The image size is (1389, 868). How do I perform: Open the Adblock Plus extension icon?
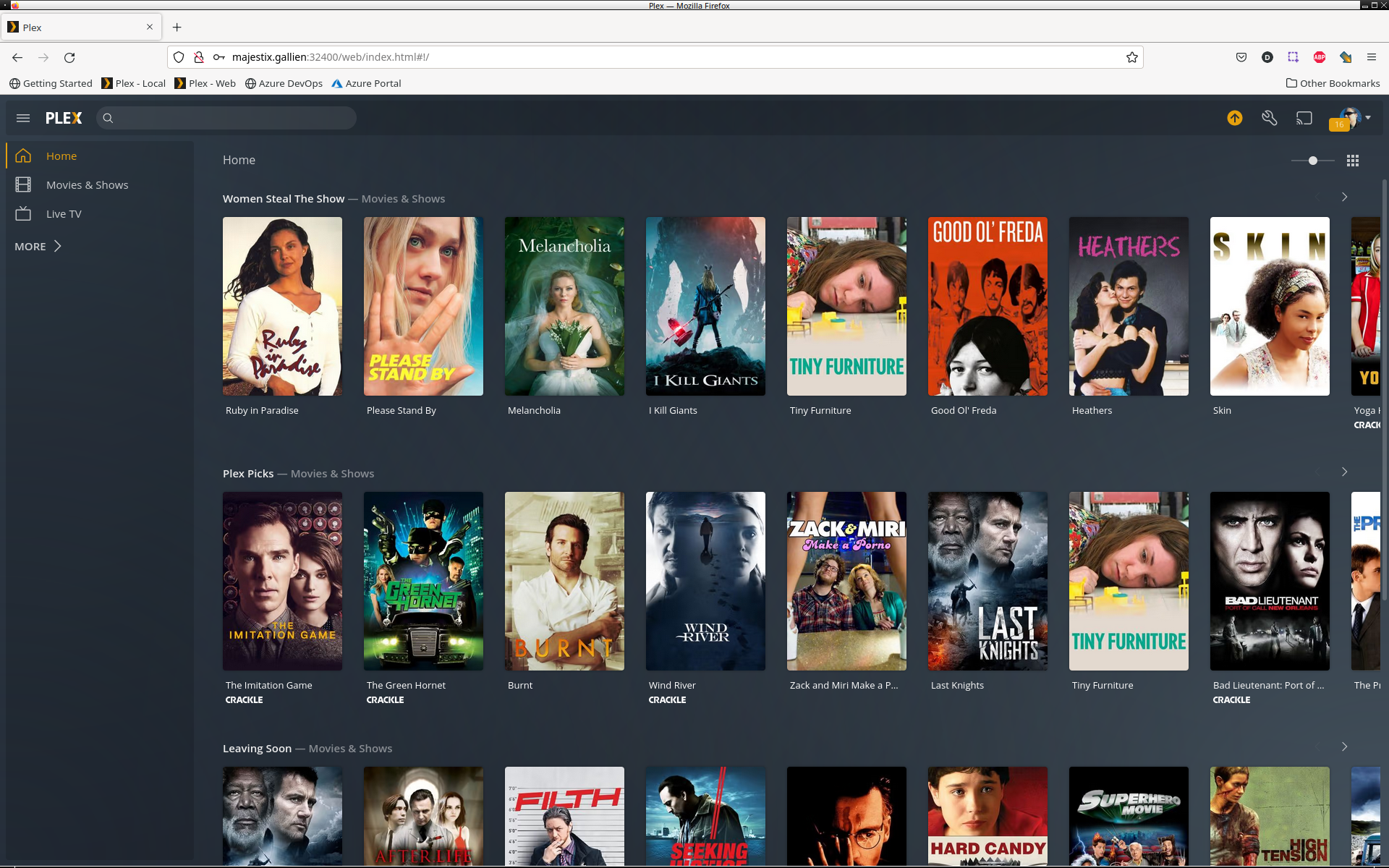point(1320,57)
